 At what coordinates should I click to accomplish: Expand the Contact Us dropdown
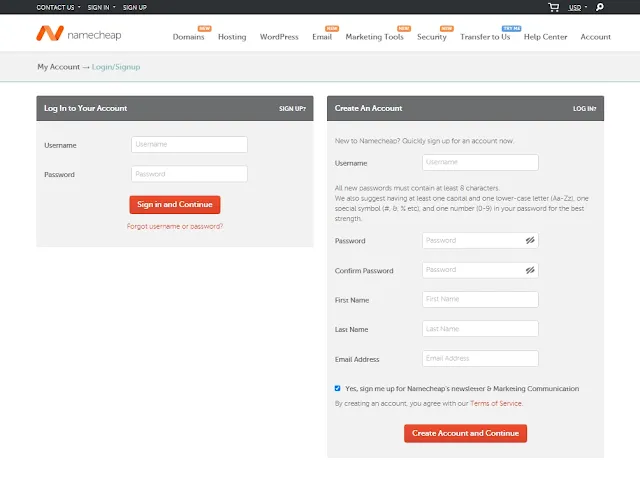click(58, 7)
